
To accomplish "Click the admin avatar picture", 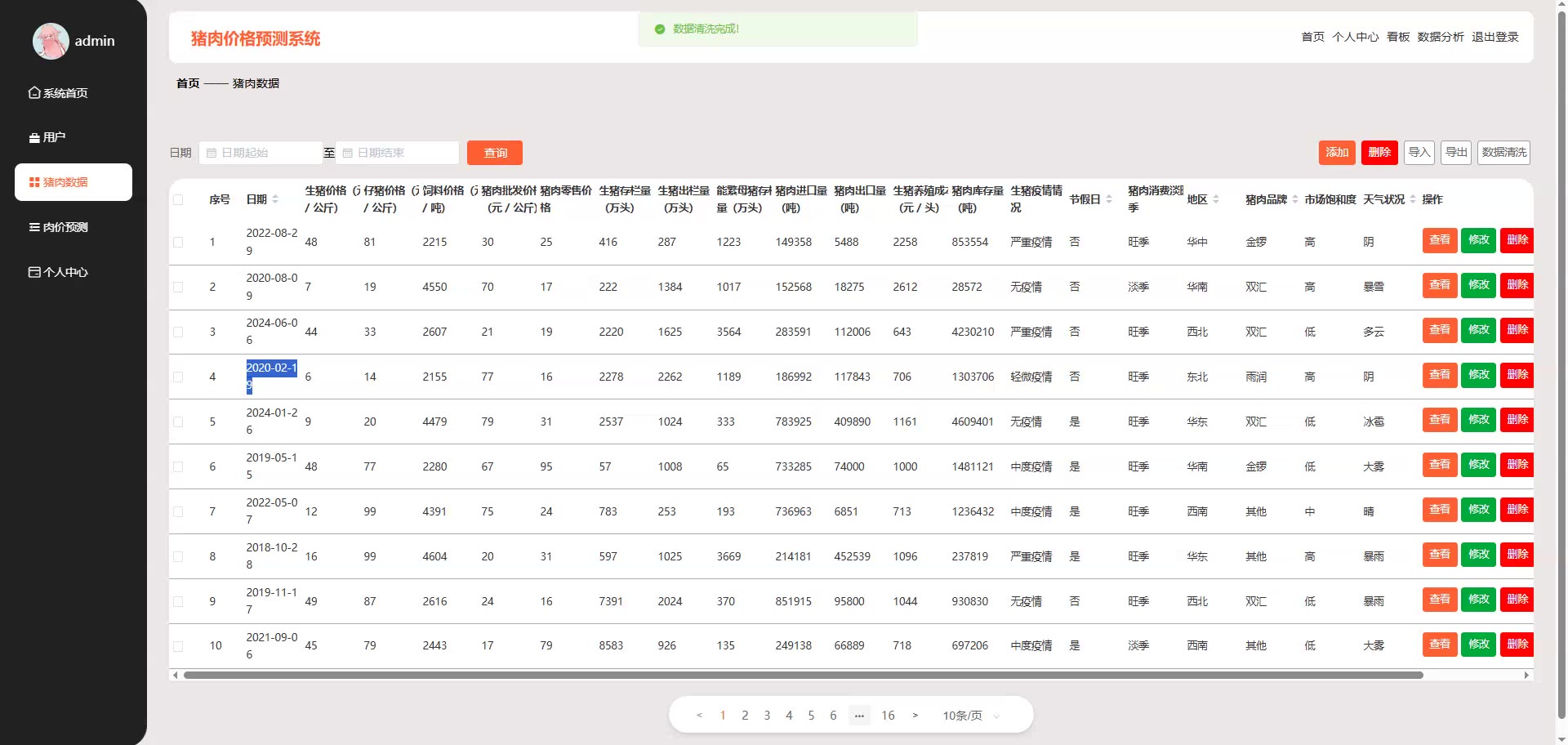I will pos(51,41).
